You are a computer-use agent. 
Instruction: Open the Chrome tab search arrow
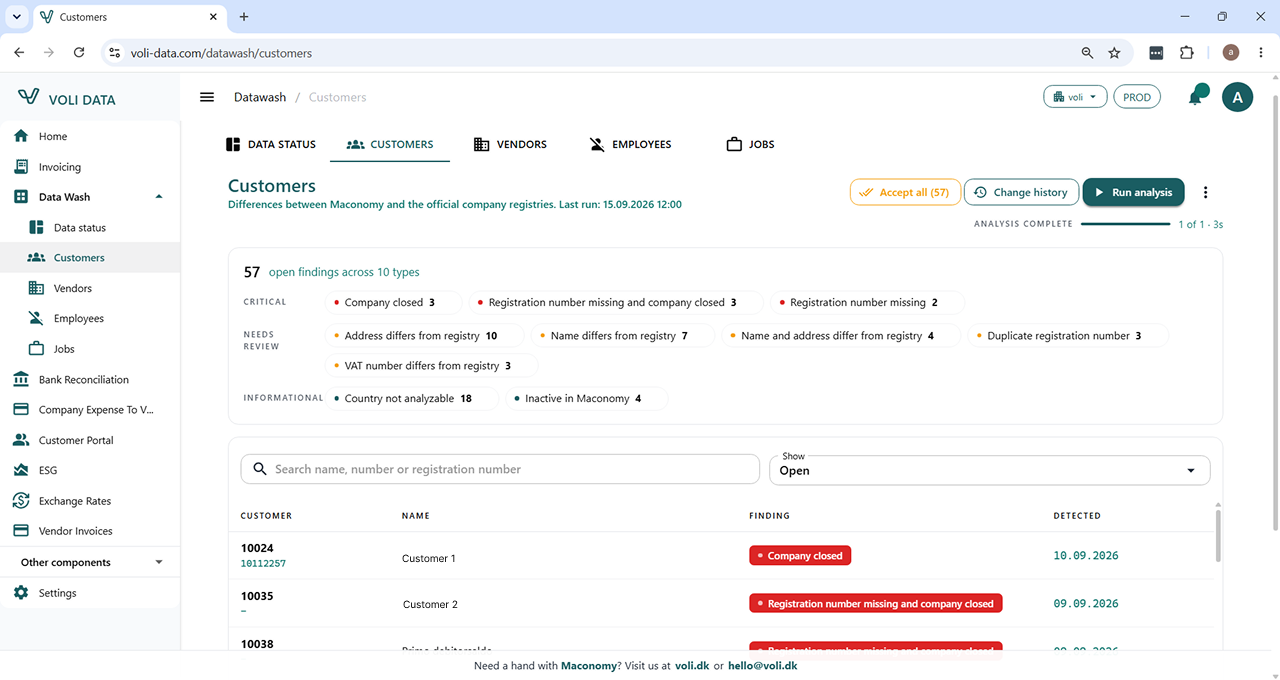16,17
